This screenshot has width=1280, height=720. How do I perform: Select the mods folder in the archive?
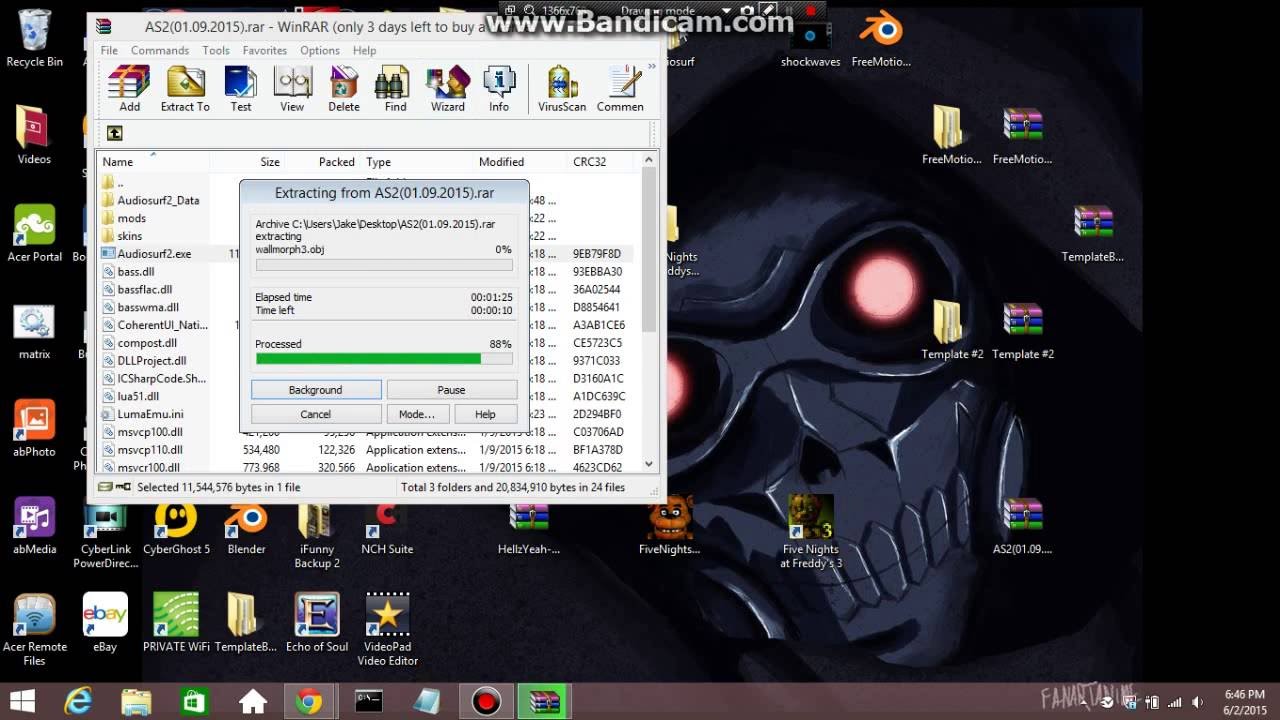[x=124, y=218]
